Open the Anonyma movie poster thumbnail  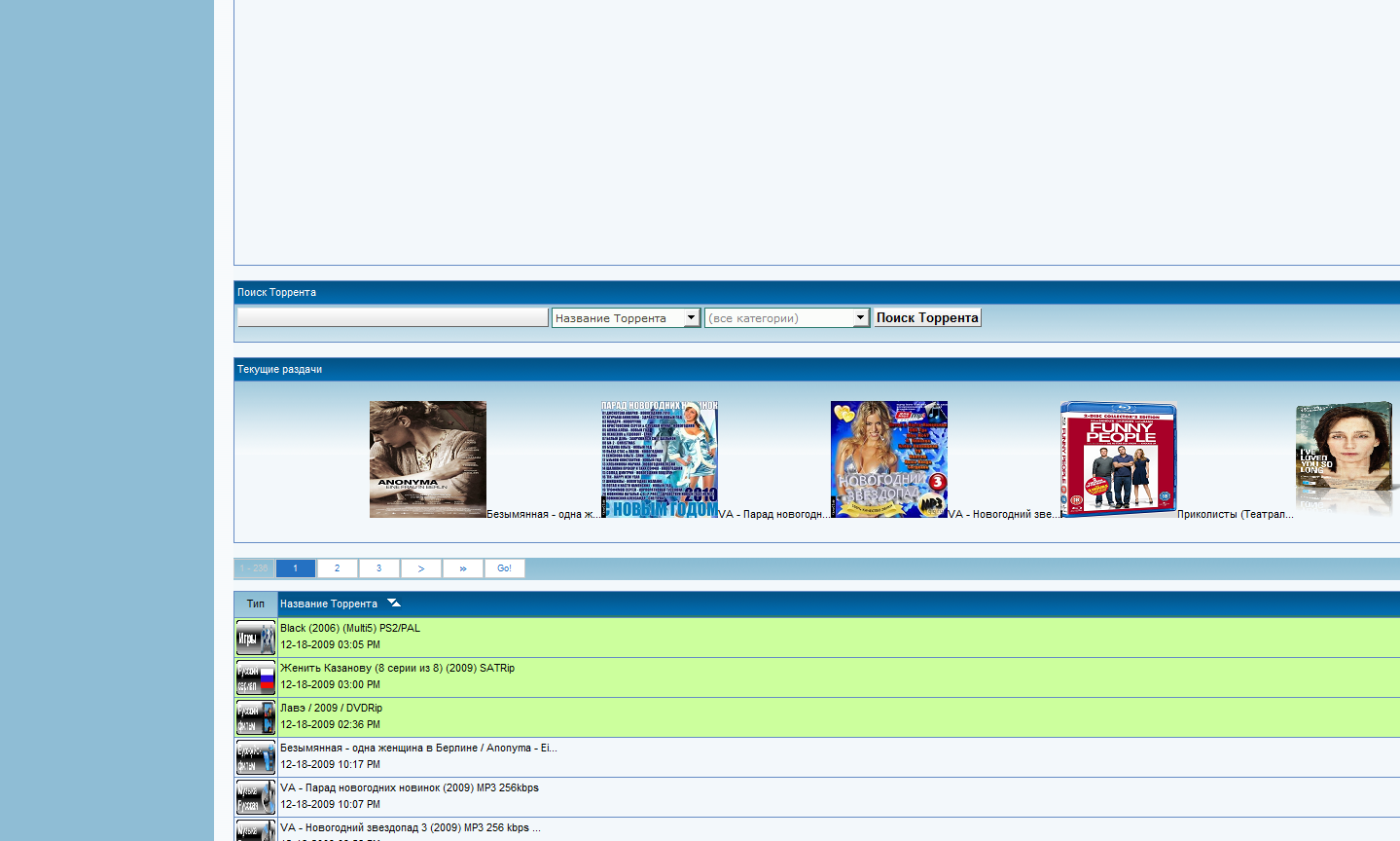point(428,459)
